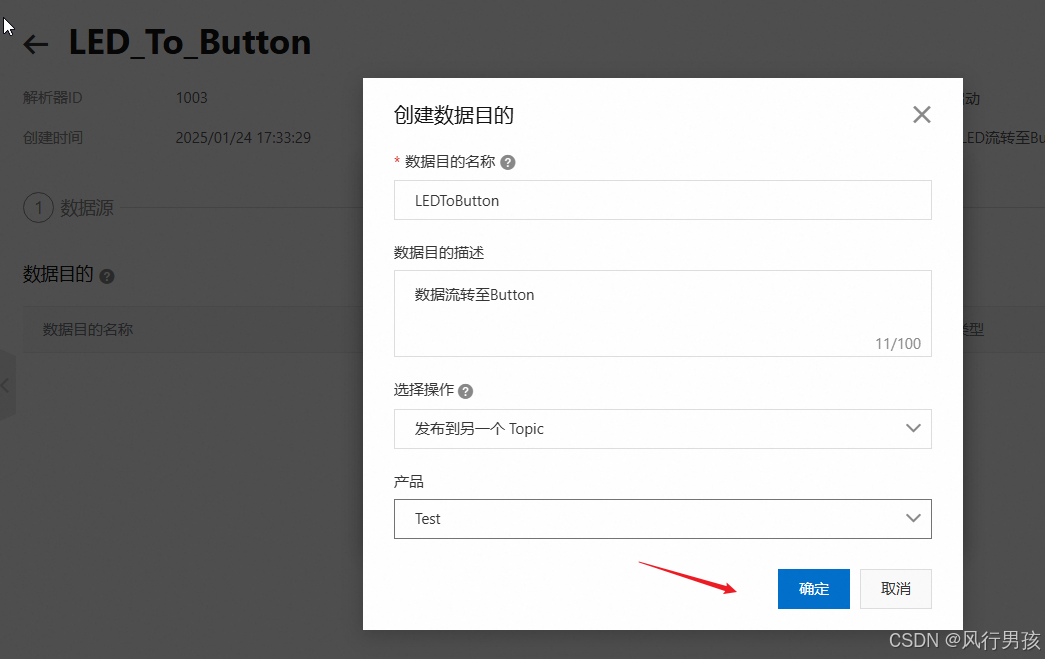Click the 创建时间 label
The height and width of the screenshot is (659, 1045).
(x=53, y=138)
